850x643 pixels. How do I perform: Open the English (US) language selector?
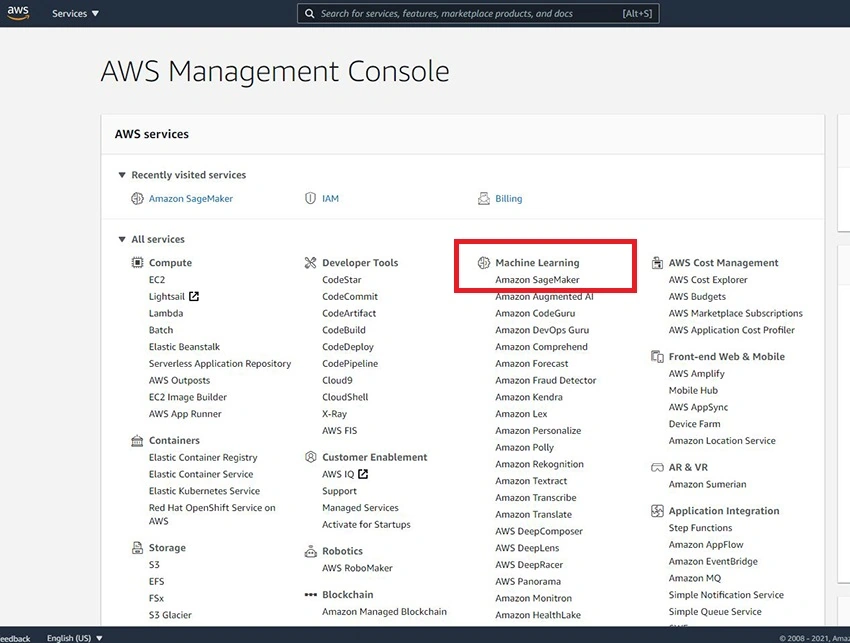75,638
